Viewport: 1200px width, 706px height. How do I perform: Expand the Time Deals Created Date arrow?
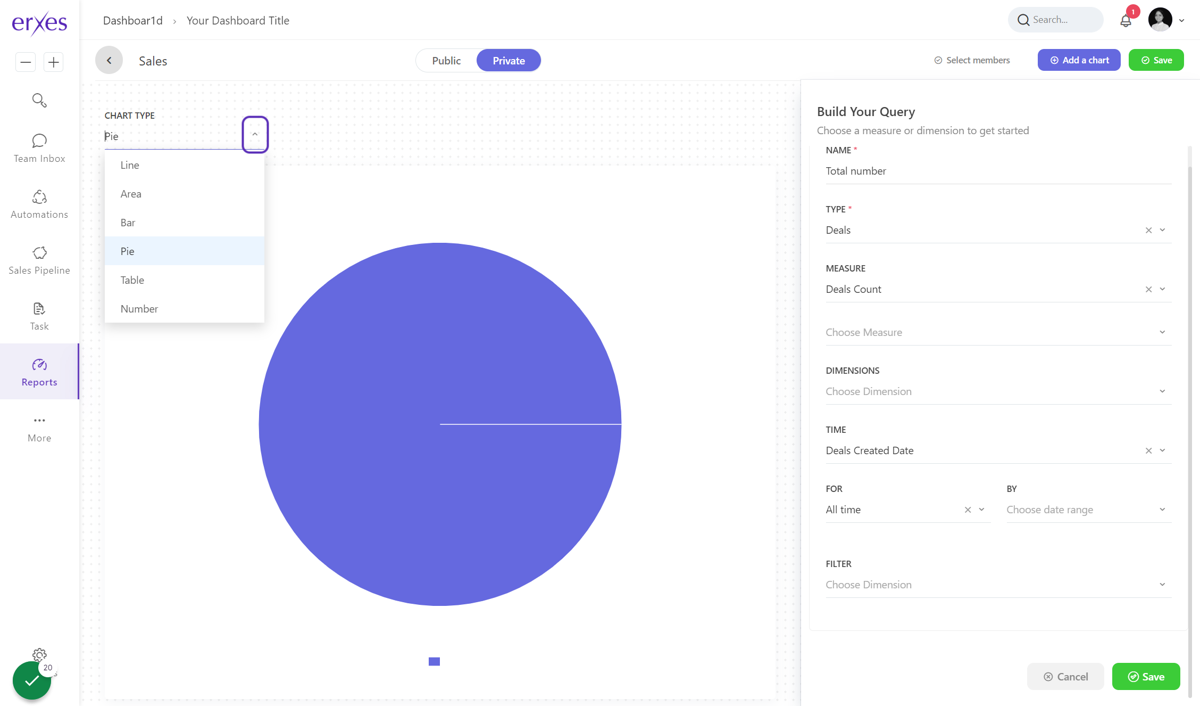(1162, 451)
